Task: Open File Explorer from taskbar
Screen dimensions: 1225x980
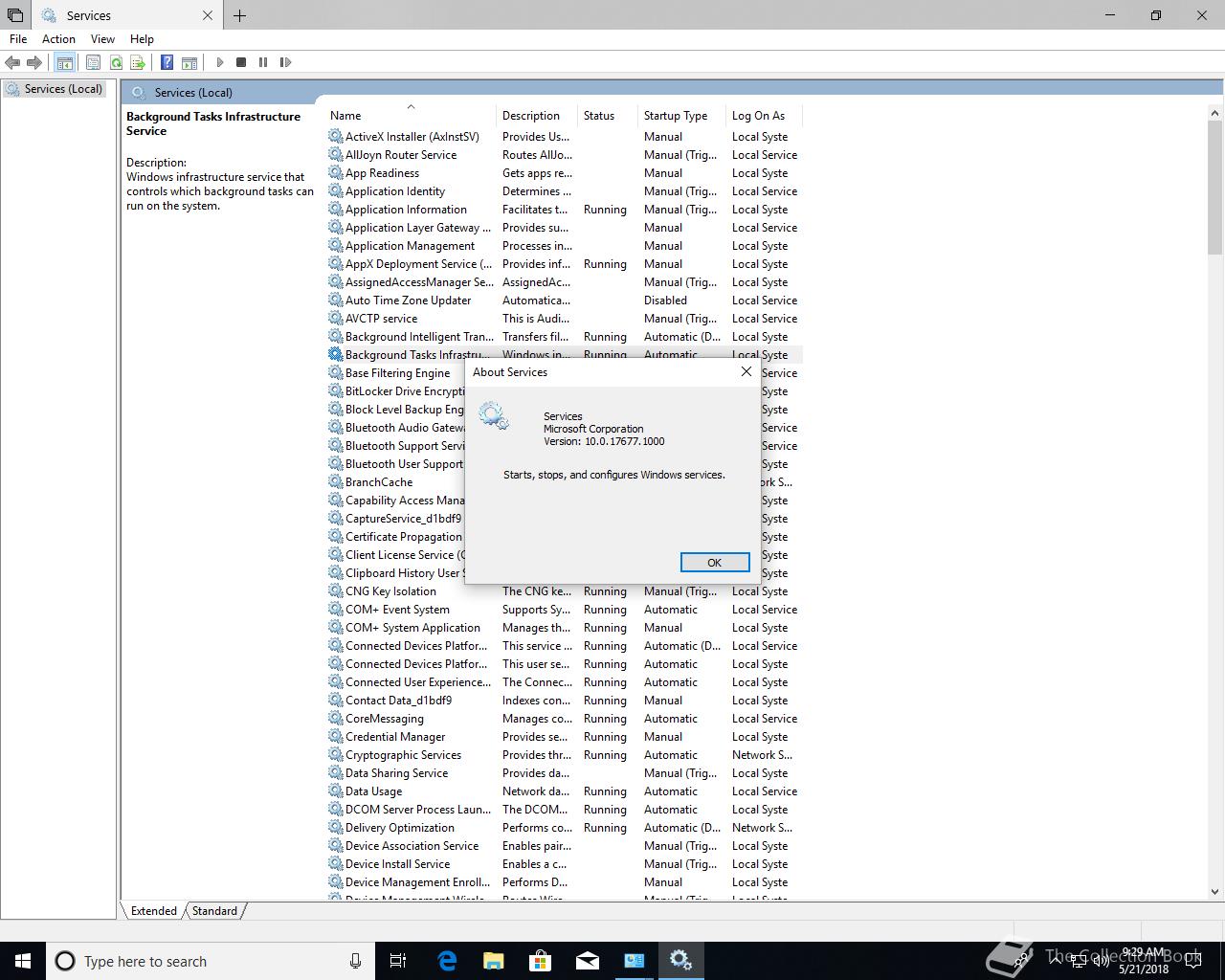Action: click(x=494, y=961)
